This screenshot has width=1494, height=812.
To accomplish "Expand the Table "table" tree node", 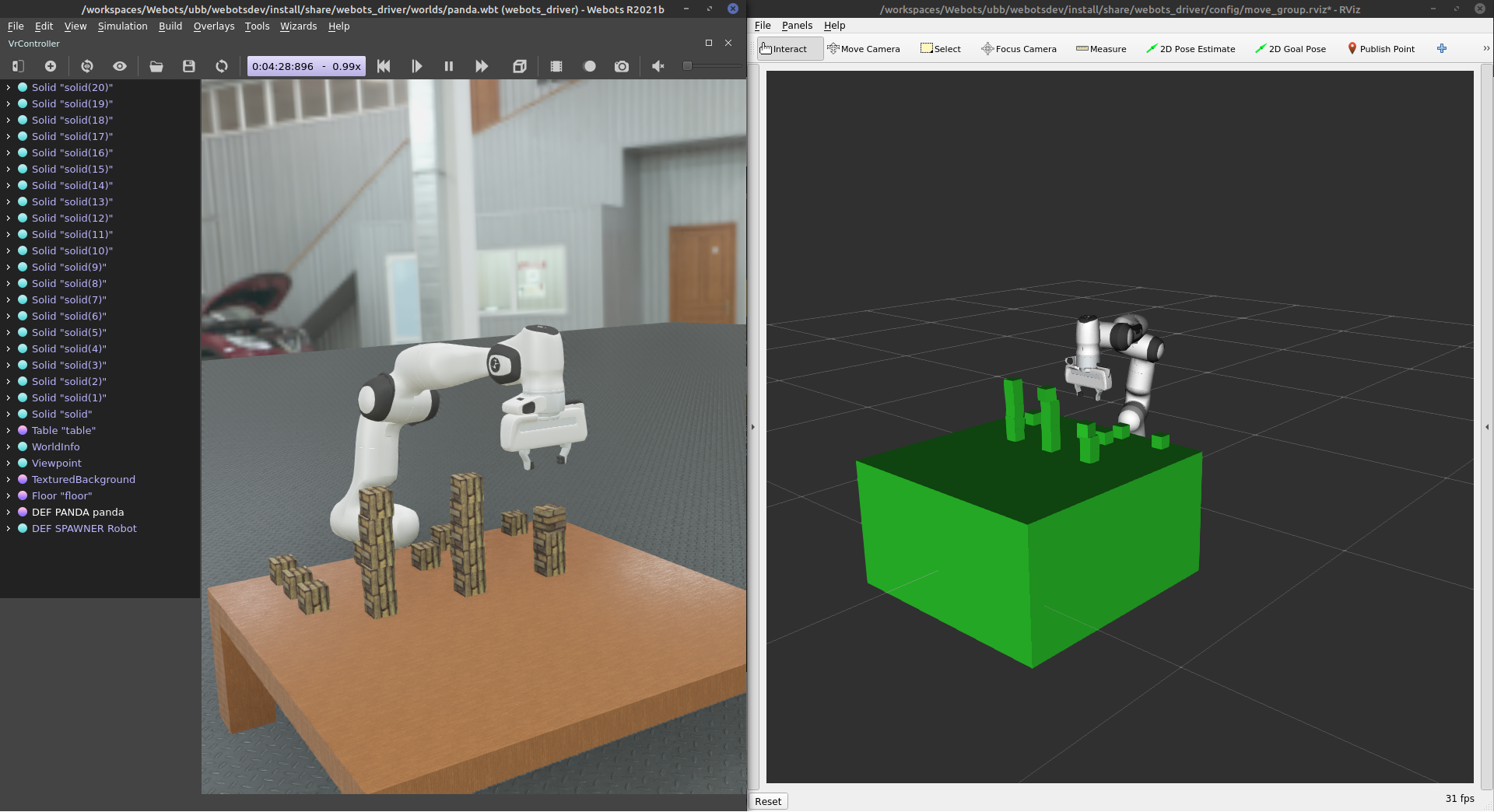I will point(9,431).
